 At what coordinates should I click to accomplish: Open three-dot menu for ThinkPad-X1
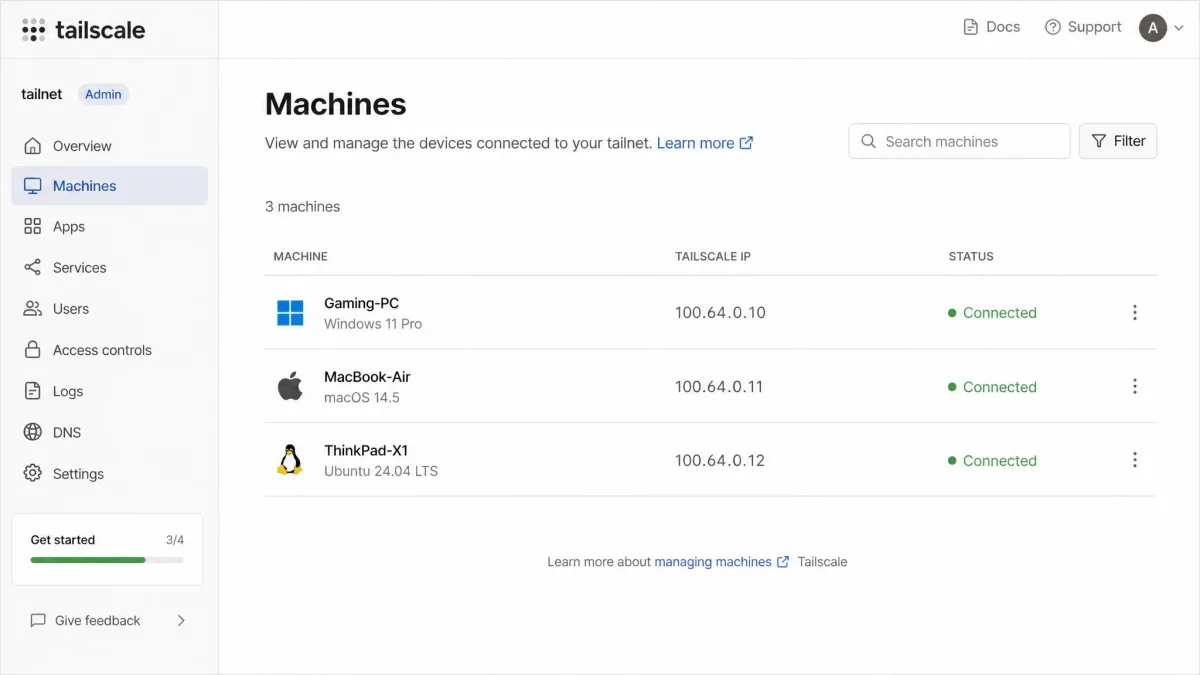[1135, 460]
